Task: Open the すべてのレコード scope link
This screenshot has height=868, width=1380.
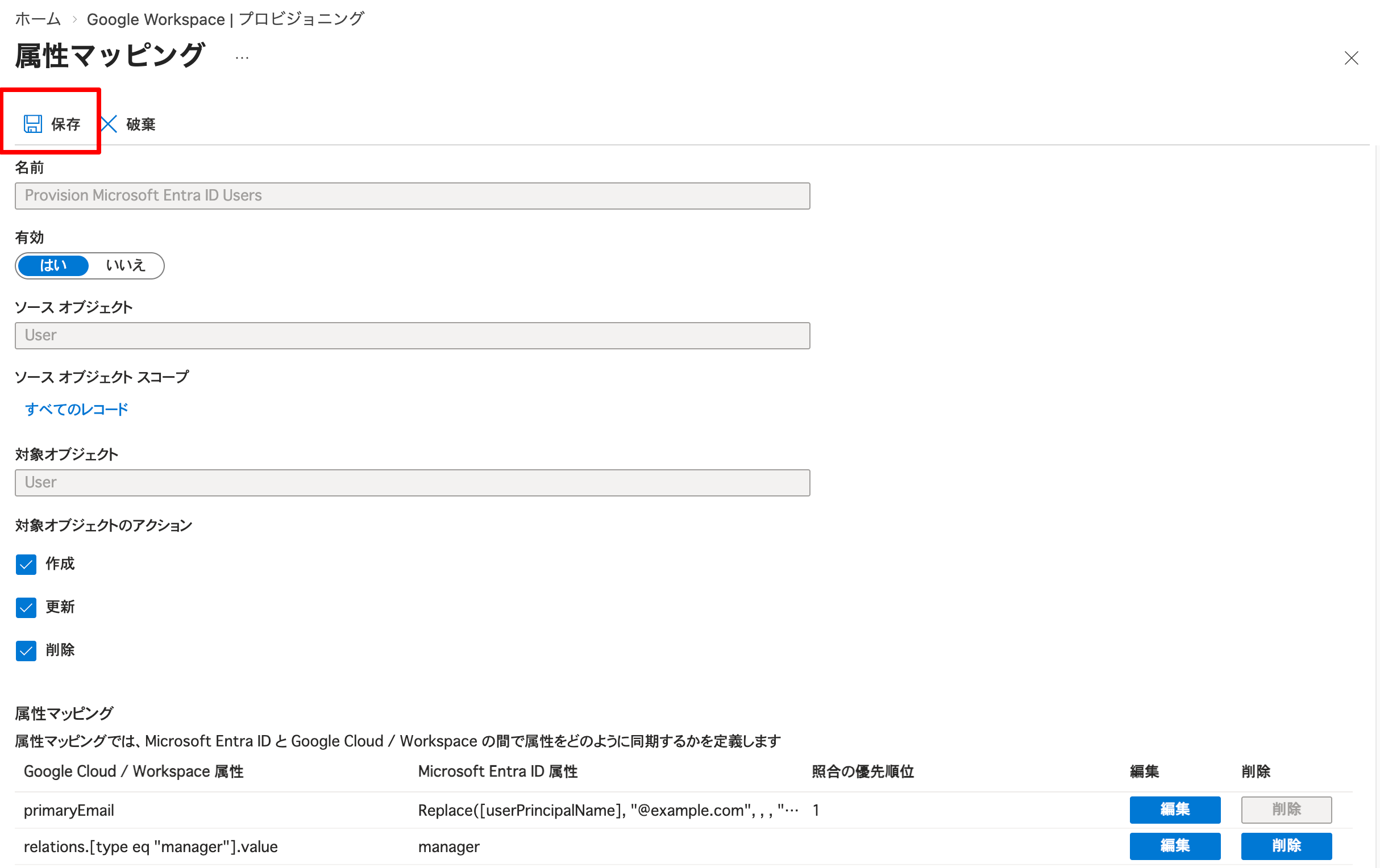Action: point(76,408)
